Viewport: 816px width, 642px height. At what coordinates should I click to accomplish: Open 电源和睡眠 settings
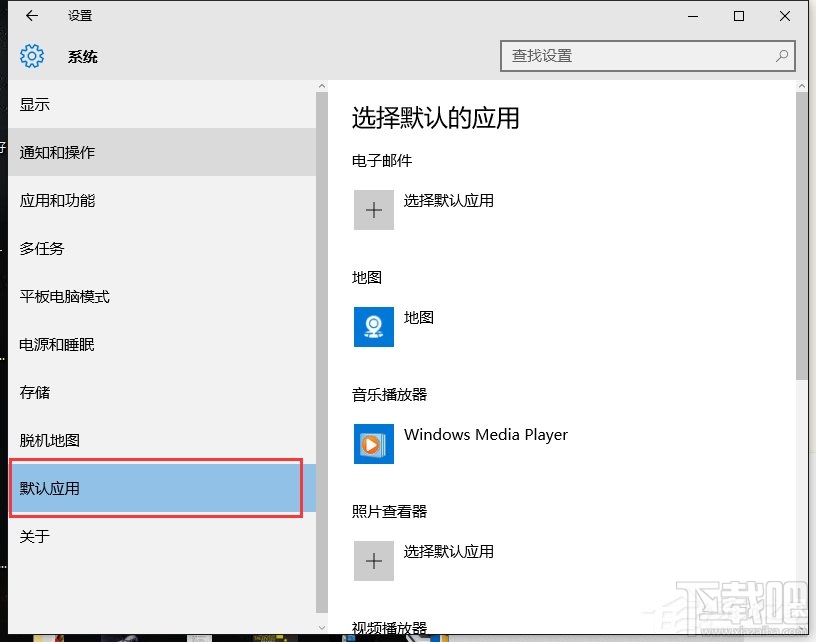pos(58,344)
